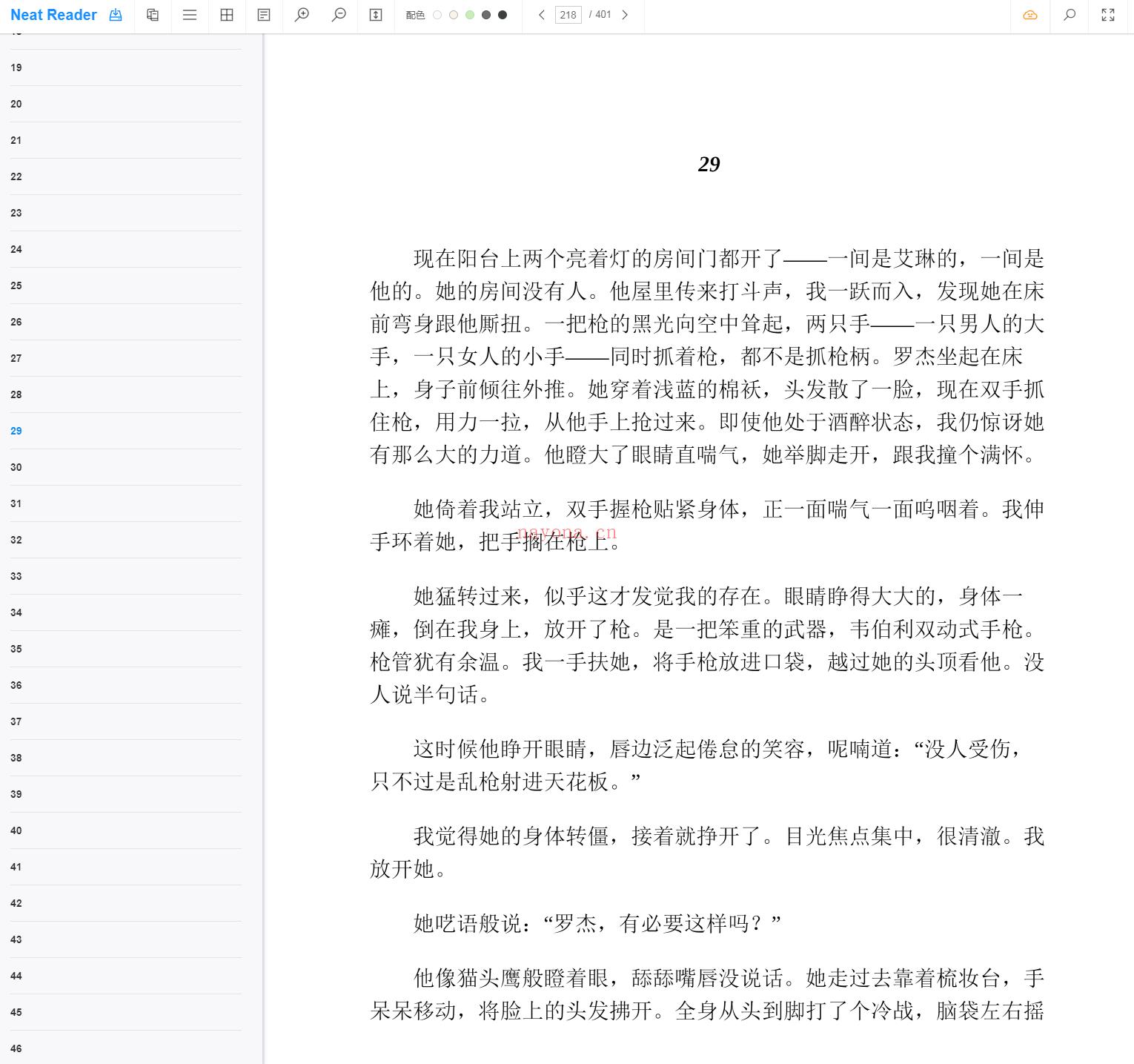Viewport: 1134px width, 1064px height.
Task: Open chapter 24 in contents
Action: click(126, 249)
